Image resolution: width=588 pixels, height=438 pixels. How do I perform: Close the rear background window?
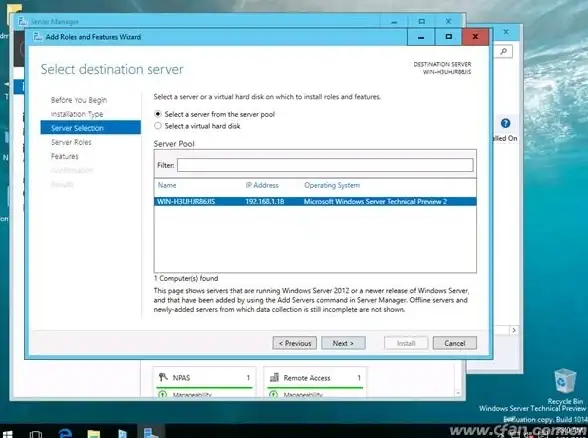click(x=506, y=32)
